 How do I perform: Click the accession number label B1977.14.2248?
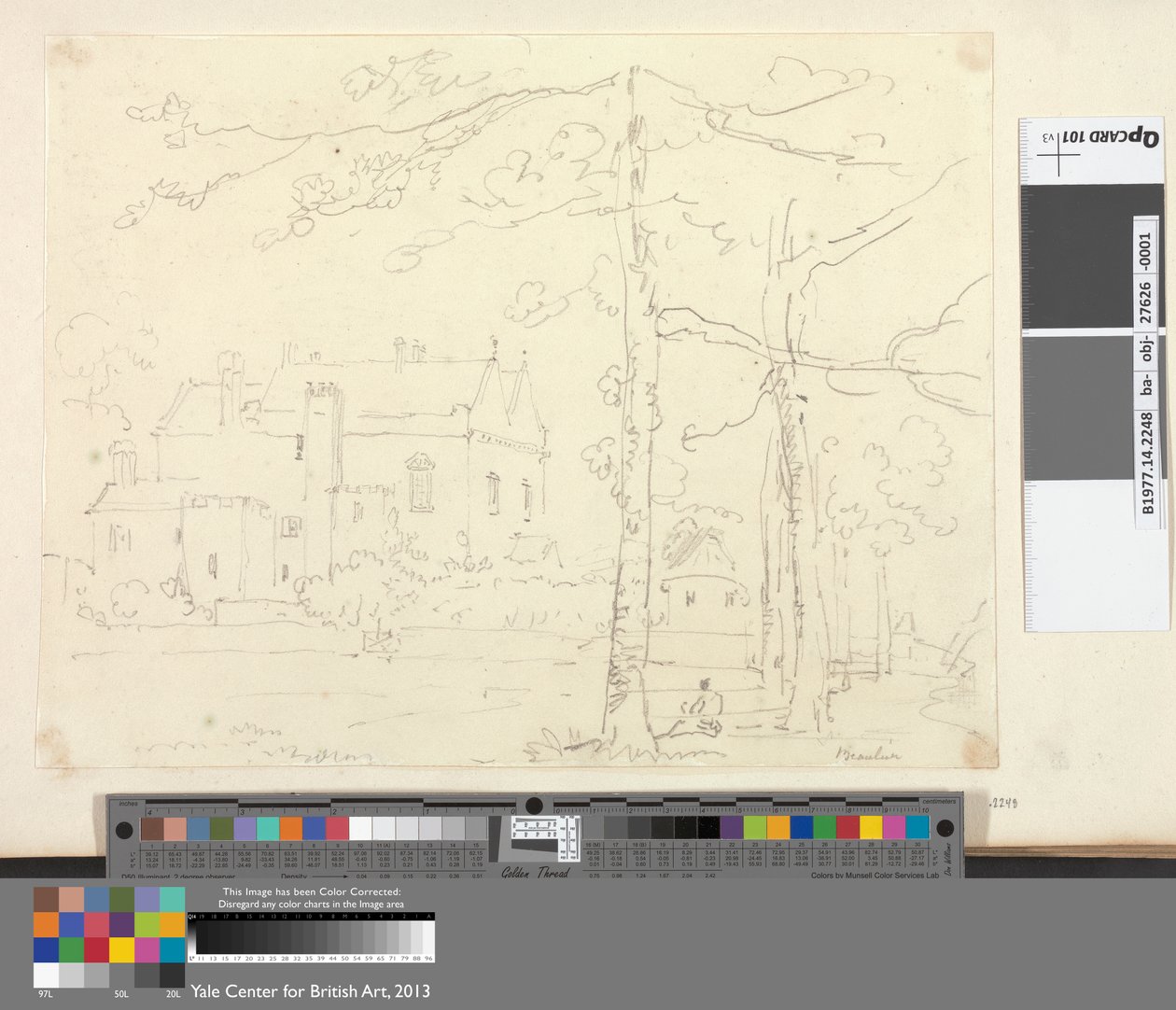point(1147,372)
